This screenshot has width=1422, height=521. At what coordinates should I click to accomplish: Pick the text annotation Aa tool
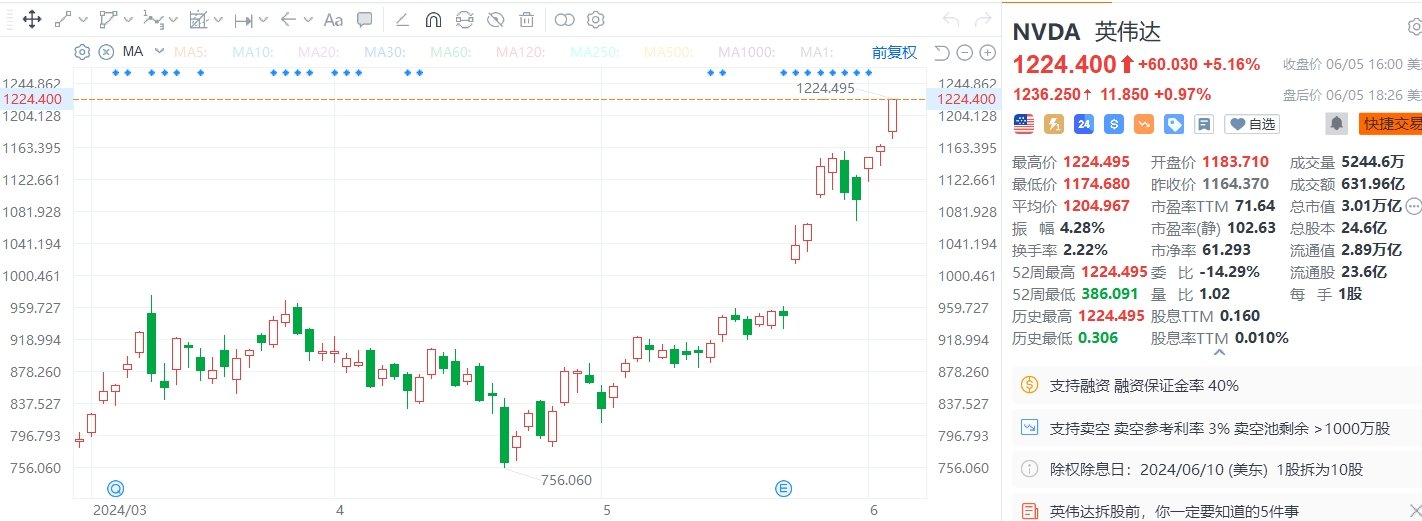coord(334,19)
